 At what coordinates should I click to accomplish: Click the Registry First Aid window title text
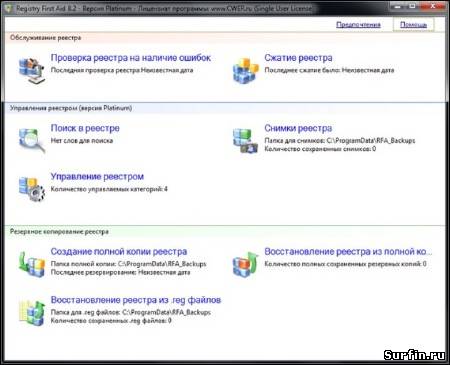pyautogui.click(x=164, y=8)
